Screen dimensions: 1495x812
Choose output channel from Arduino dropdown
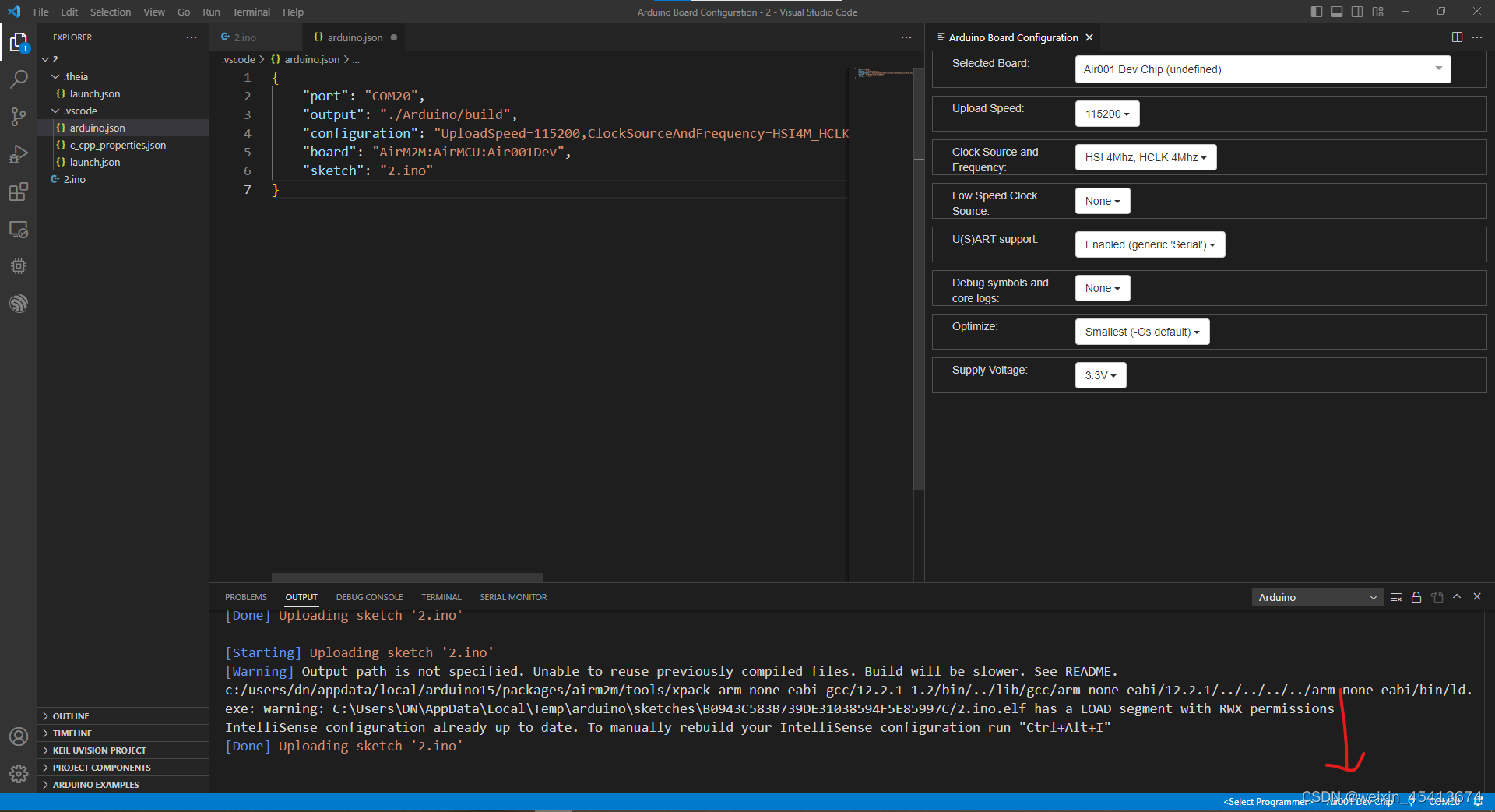(1317, 597)
